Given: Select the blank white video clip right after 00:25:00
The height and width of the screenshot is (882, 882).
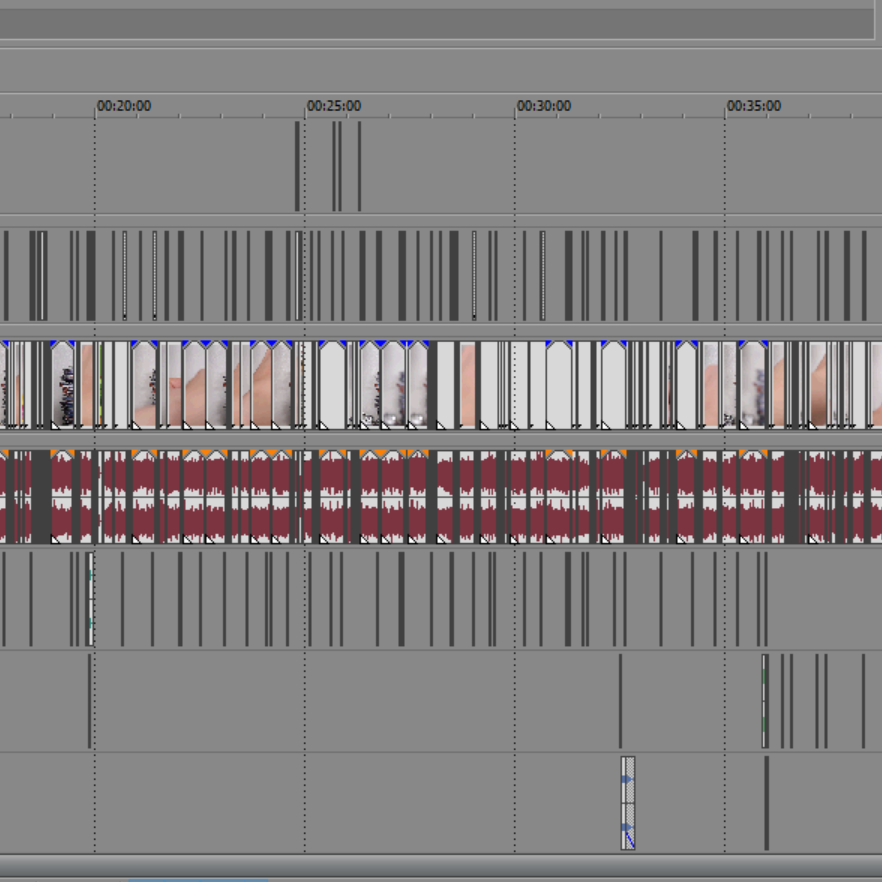Looking at the screenshot, I should tap(331, 385).
